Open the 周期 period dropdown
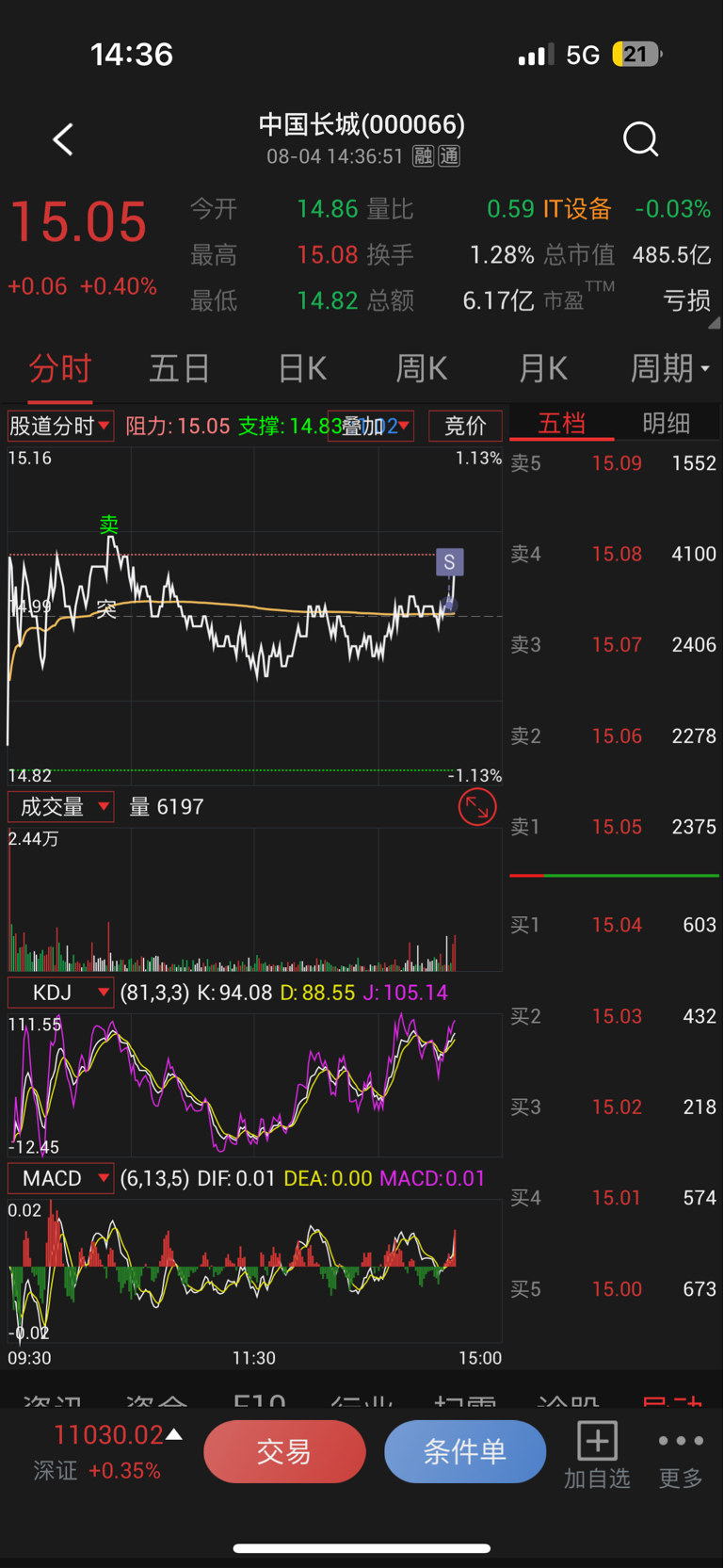The width and height of the screenshot is (724, 1568). point(669,368)
